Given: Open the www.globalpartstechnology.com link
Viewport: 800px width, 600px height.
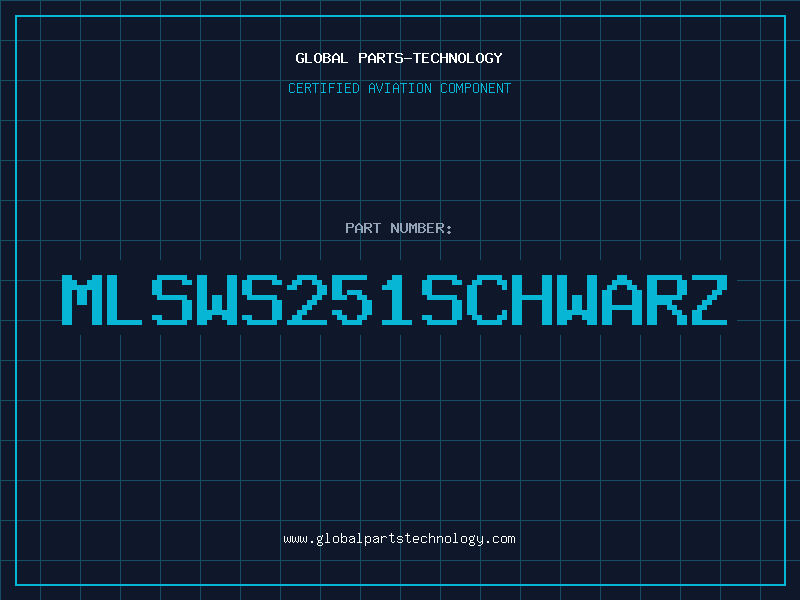Looking at the screenshot, I should pyautogui.click(x=399, y=539).
